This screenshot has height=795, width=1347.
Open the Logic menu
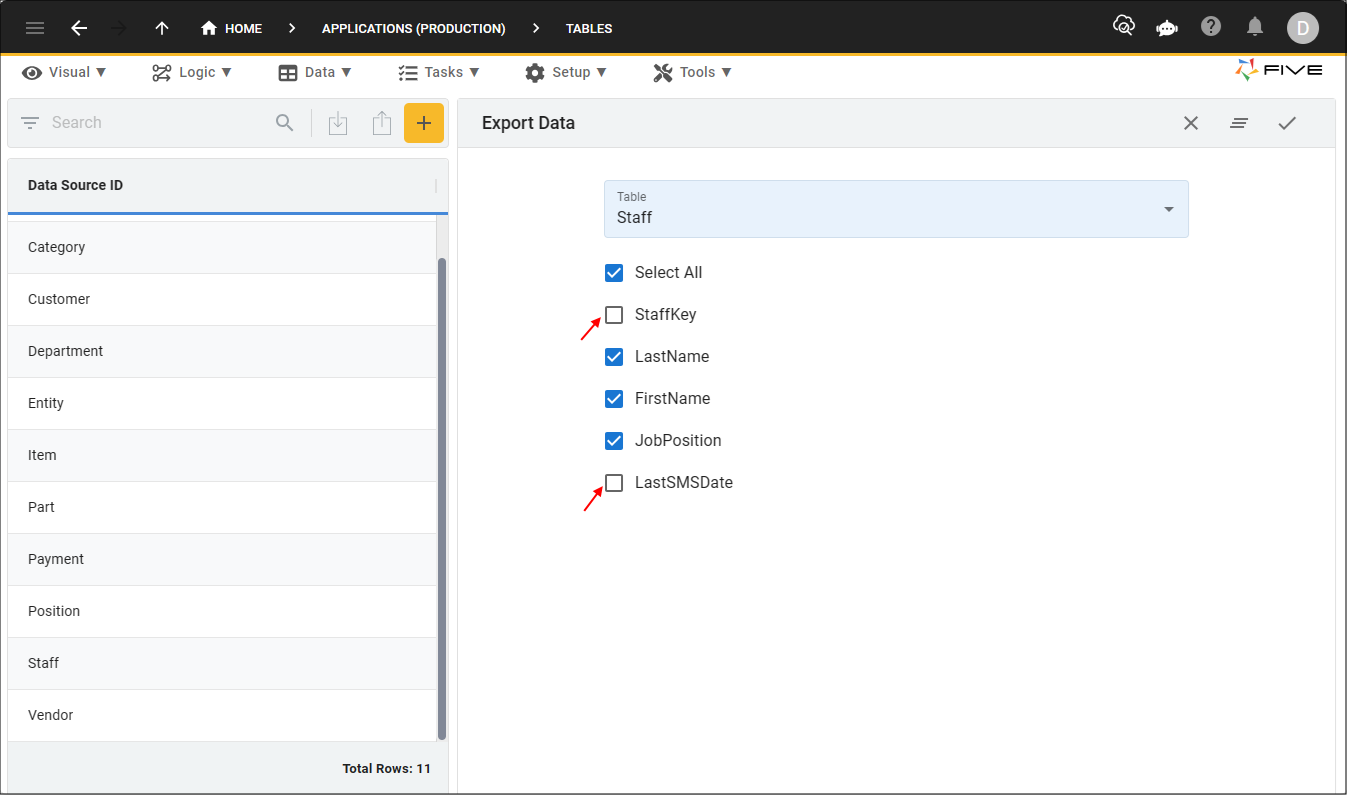tap(192, 72)
